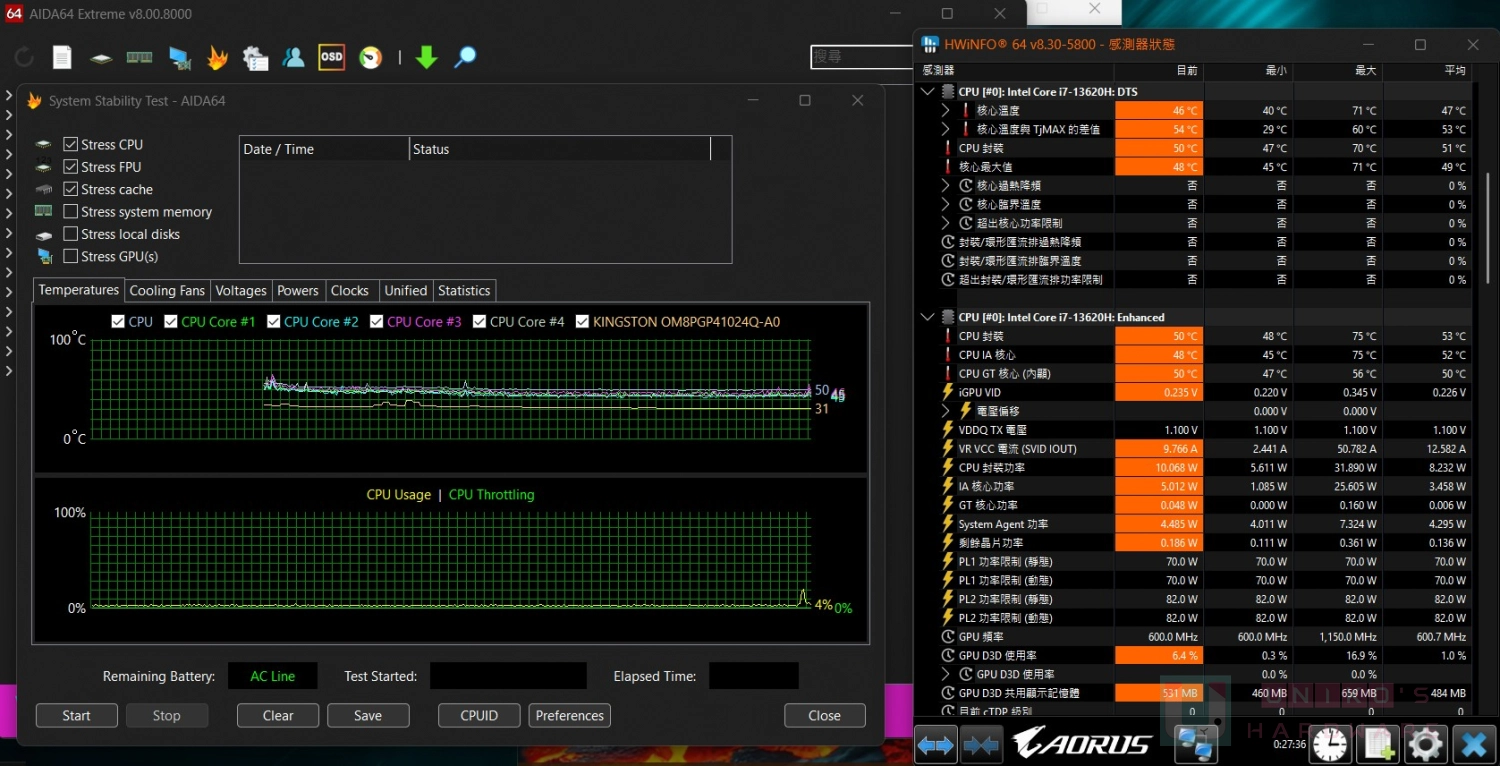This screenshot has width=1500, height=766.
Task: Click the monitor and card icon in AIDA64 toolbar
Action: pos(180,58)
